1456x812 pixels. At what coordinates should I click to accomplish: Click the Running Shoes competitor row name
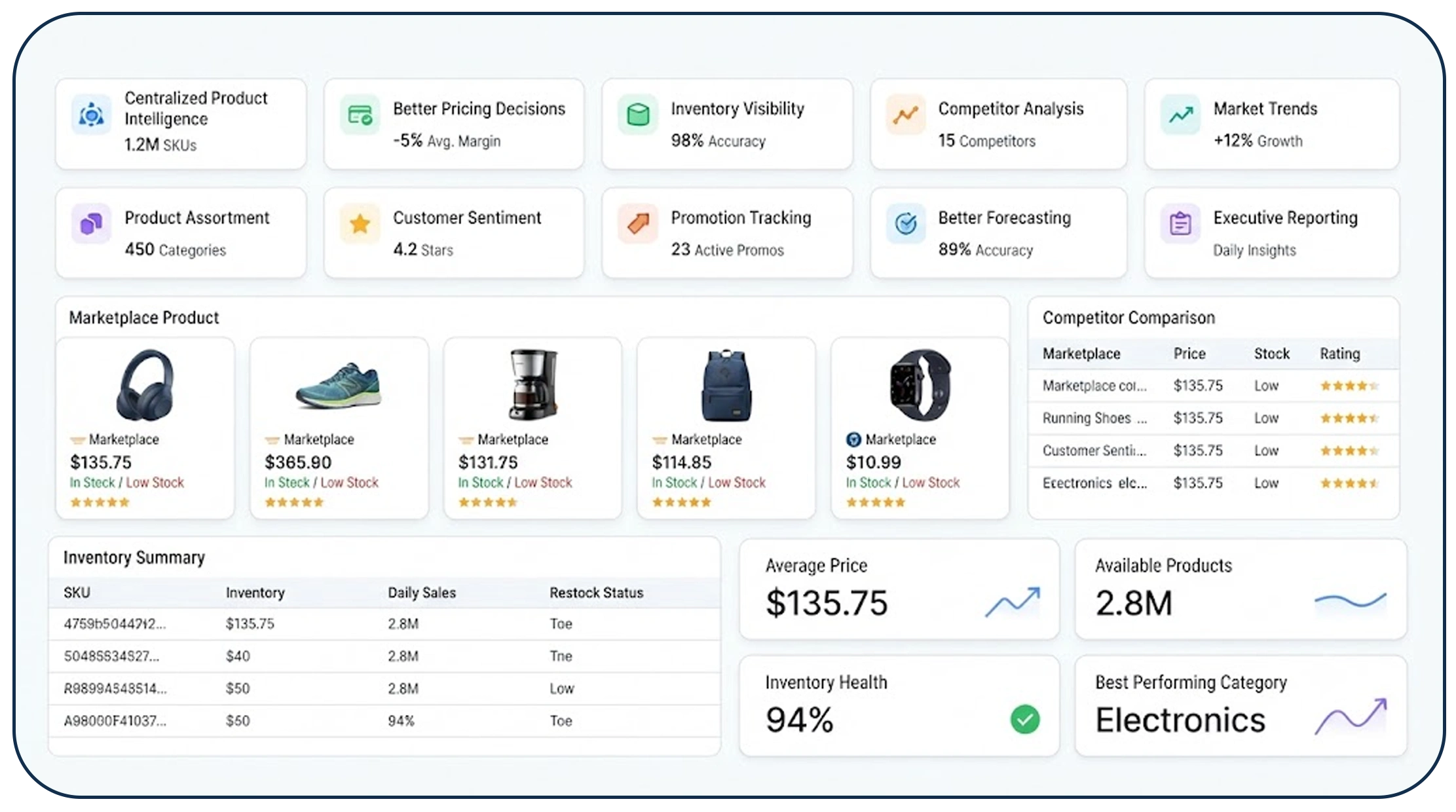1094,418
